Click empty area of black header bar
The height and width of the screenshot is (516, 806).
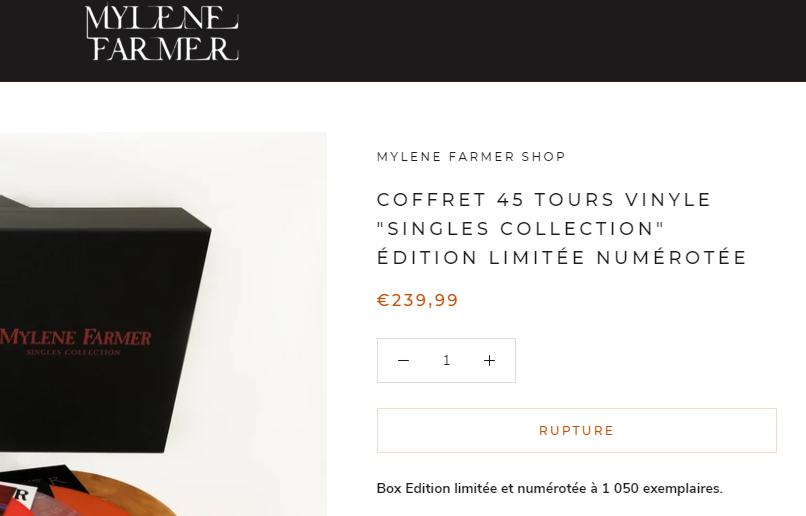(x=514, y=40)
